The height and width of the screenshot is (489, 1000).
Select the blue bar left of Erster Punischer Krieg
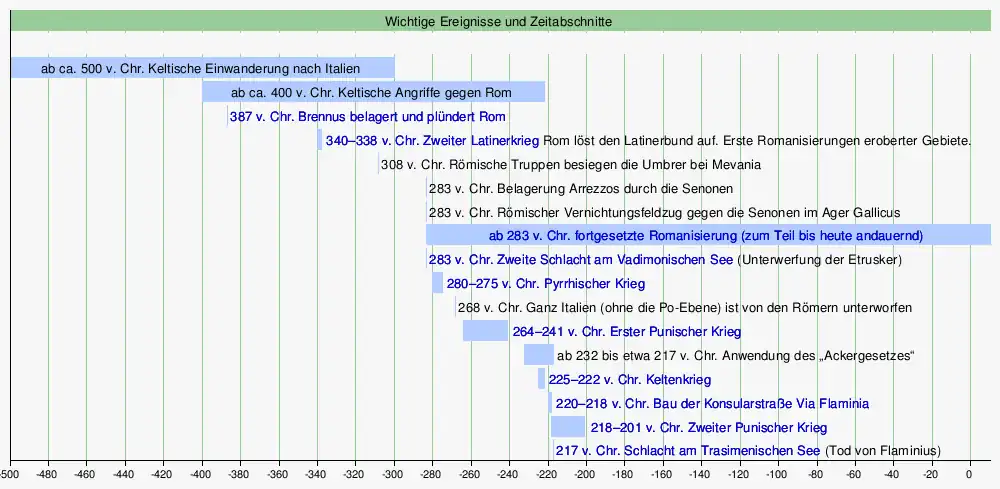[x=485, y=331]
